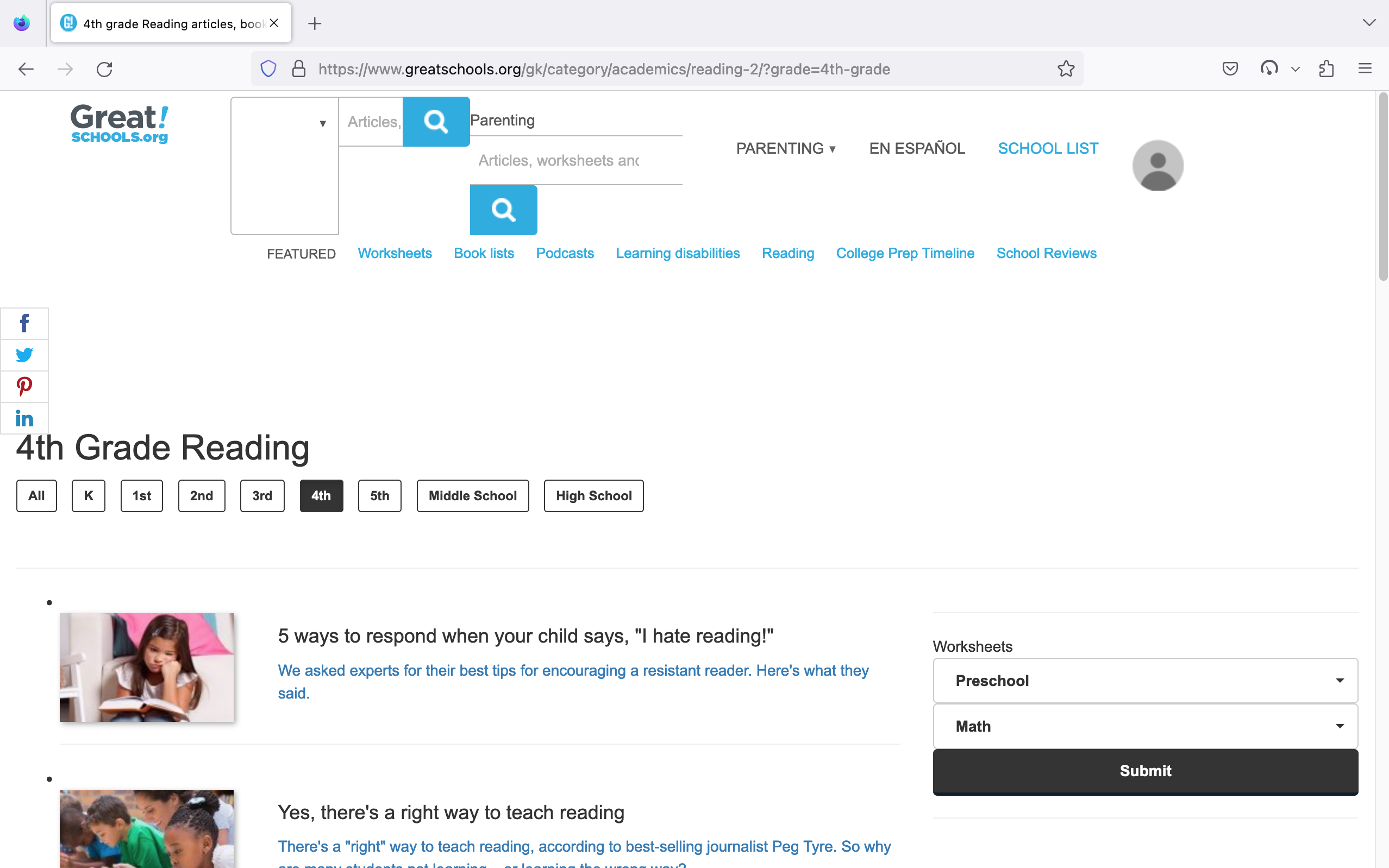Pin this page to Pinterest
The image size is (1389, 868).
[24, 386]
